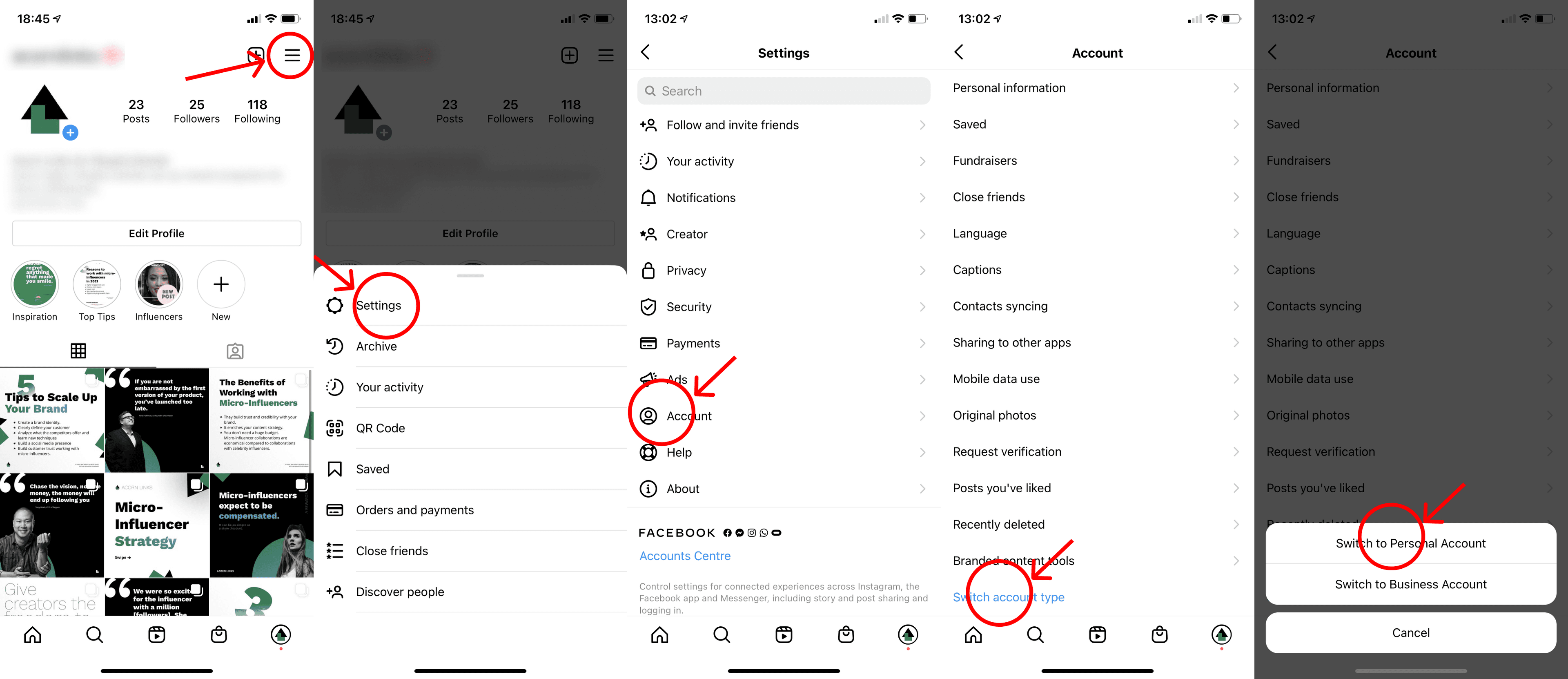Screen dimensions: 1568x679
Task: Open Fundraisers on the Account screen
Action: [x=1097, y=161]
